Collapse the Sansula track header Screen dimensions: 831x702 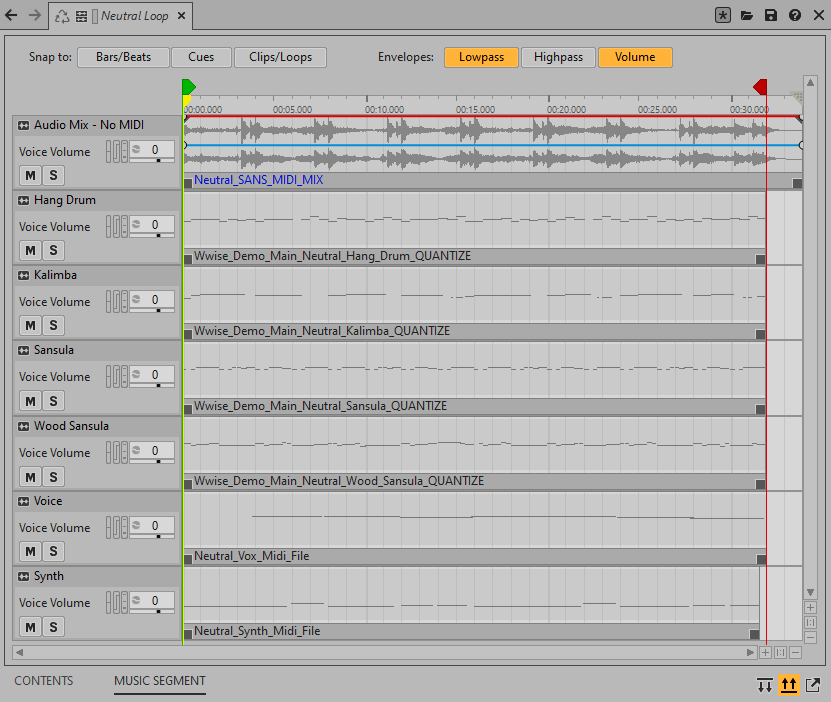click(x=24, y=351)
